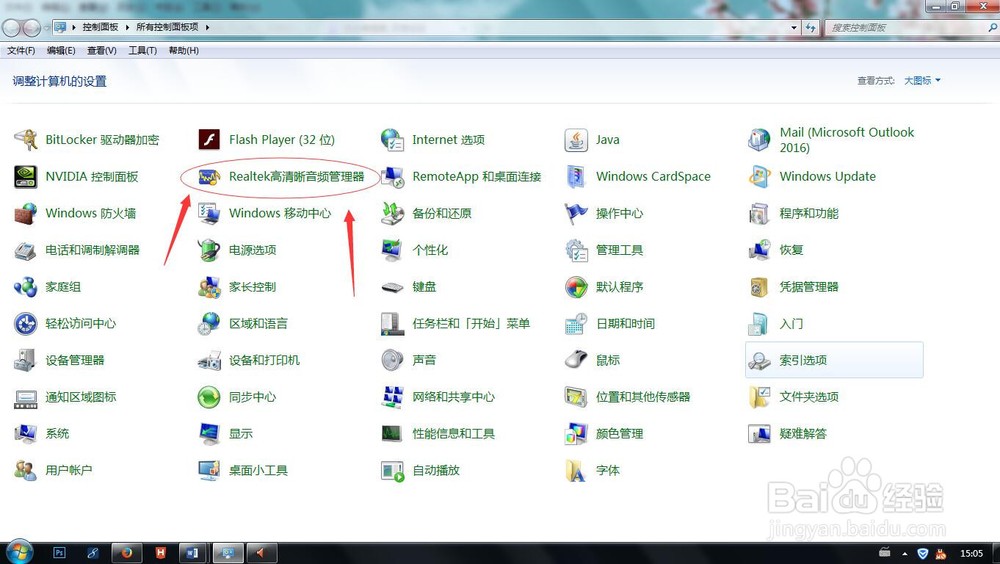Screen dimensions: 1000x564
Task: Open the 声音 speaker icon
Action: 392,360
